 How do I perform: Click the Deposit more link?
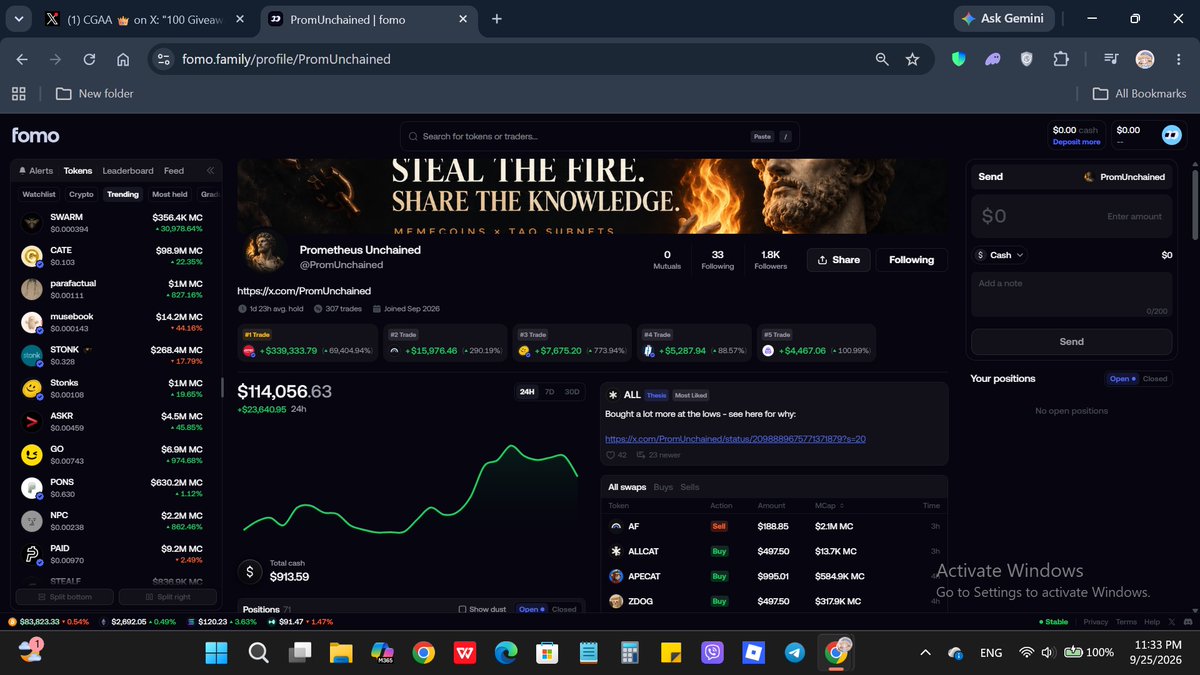(x=1076, y=142)
